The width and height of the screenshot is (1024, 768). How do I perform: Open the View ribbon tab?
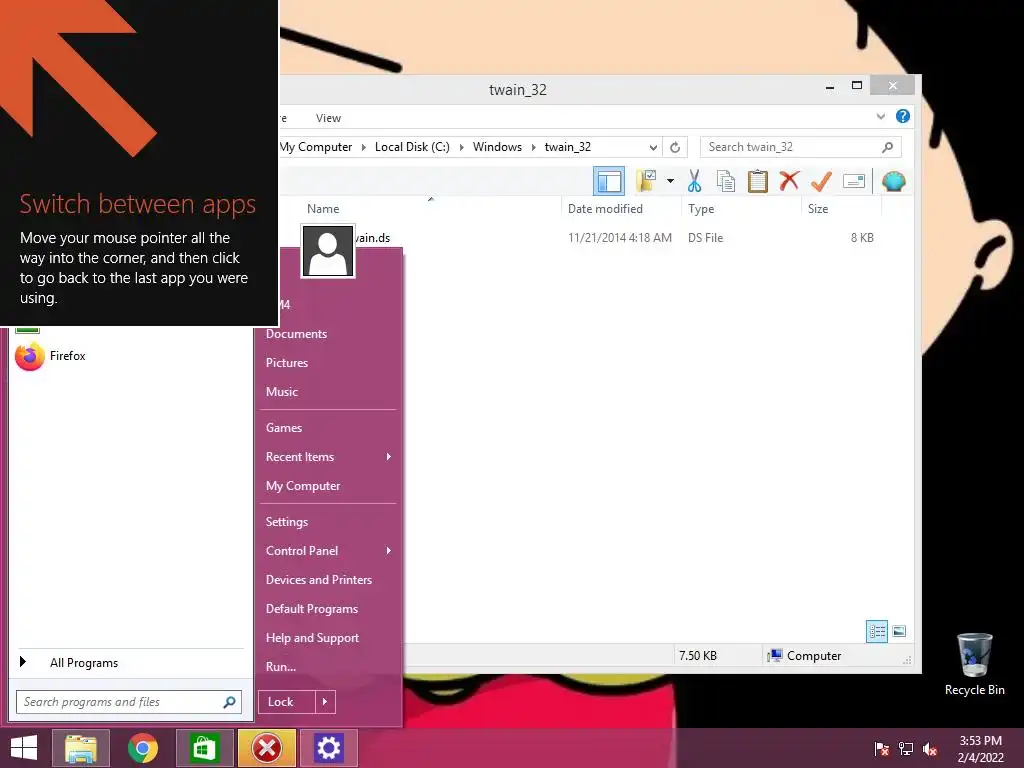tap(328, 118)
